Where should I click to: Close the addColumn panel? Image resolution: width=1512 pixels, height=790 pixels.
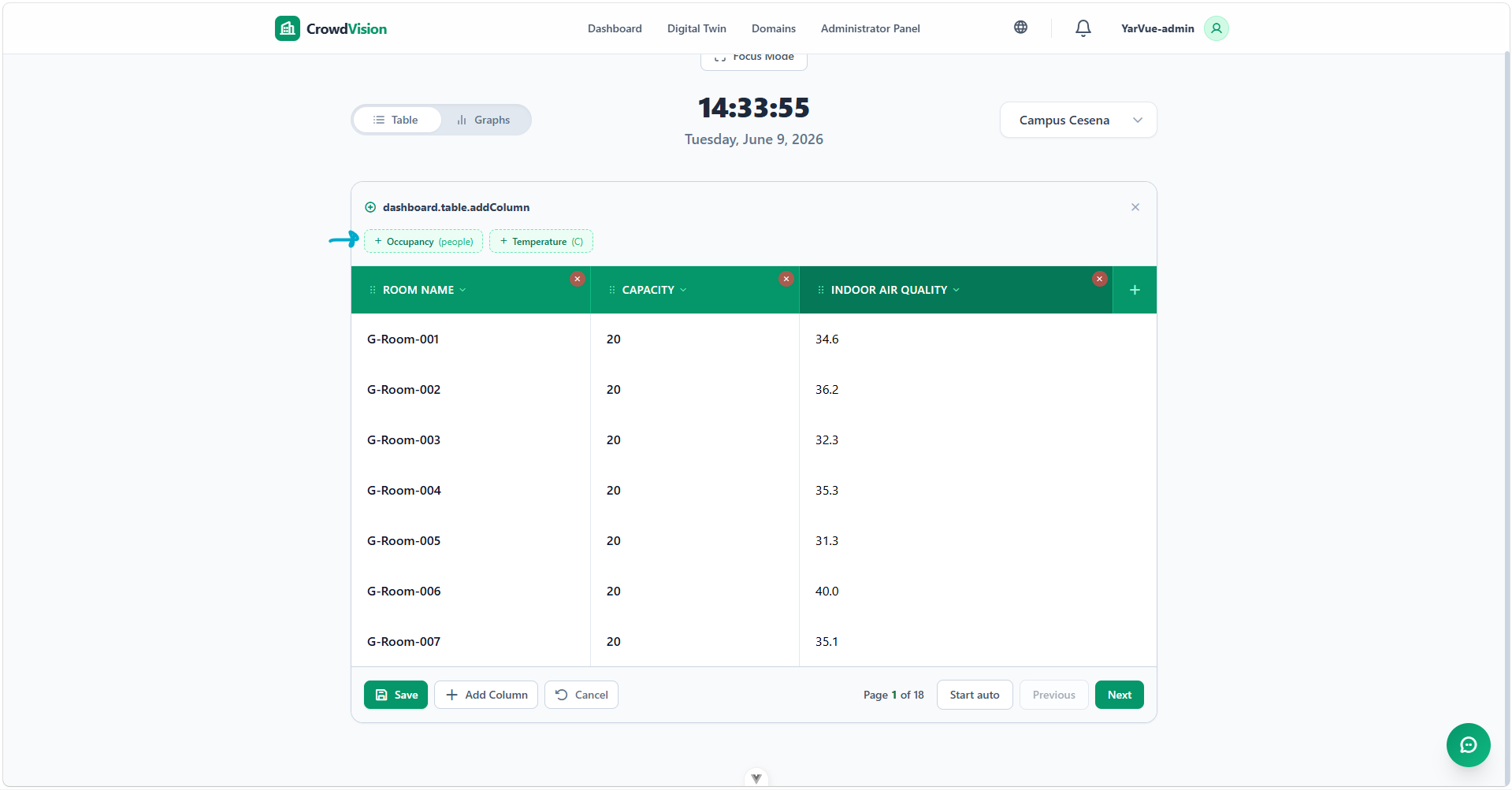click(x=1135, y=207)
